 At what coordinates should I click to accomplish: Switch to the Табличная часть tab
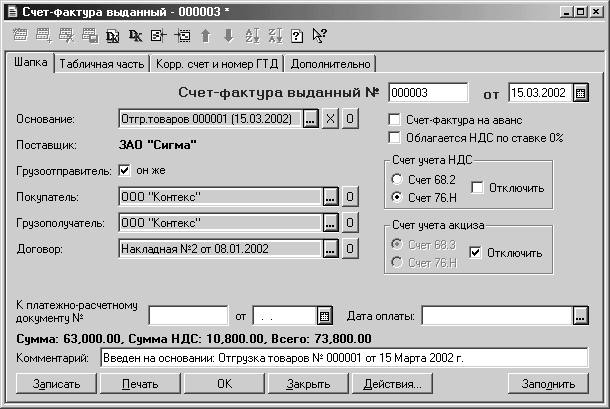click(100, 64)
